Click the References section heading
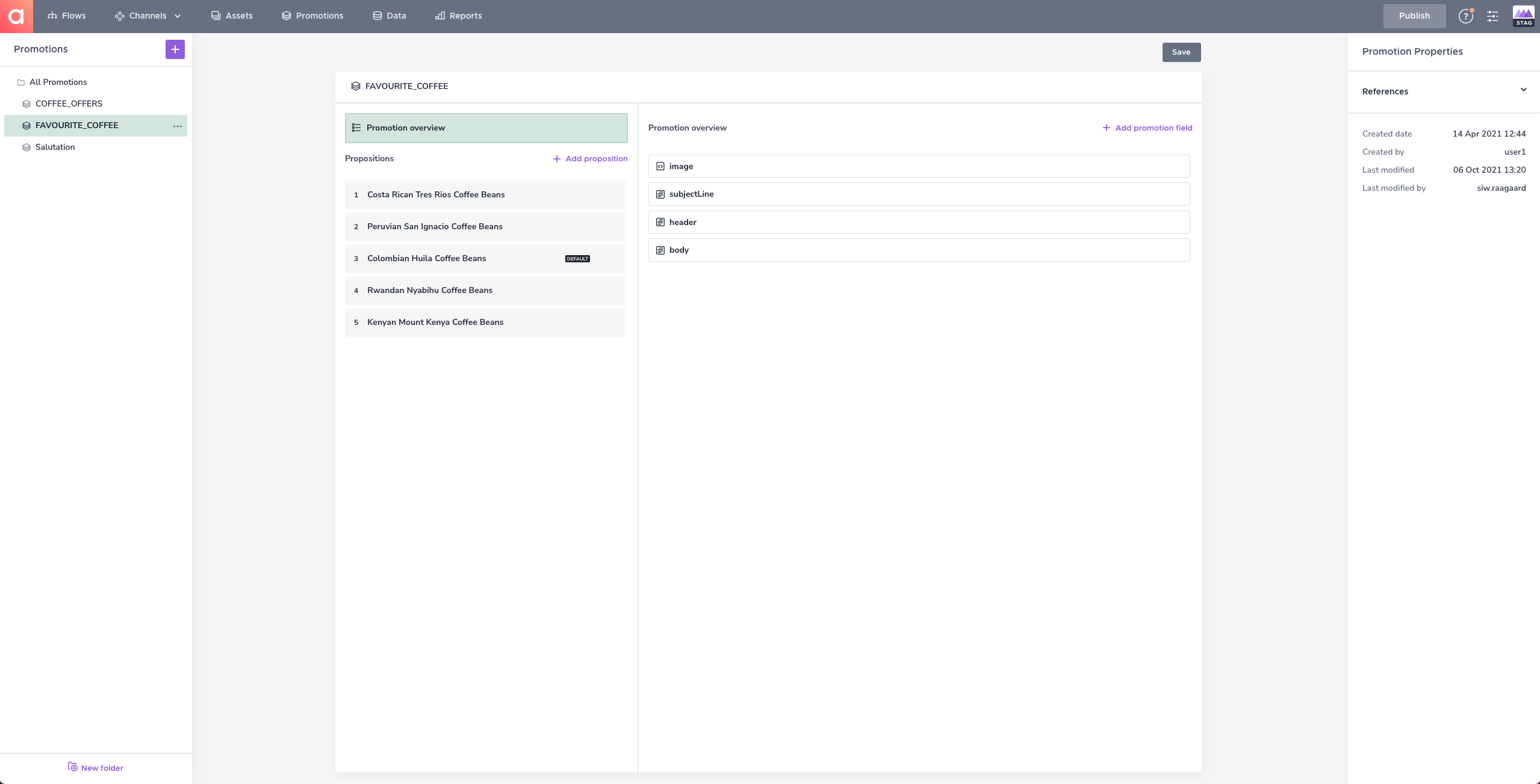 pyautogui.click(x=1385, y=91)
